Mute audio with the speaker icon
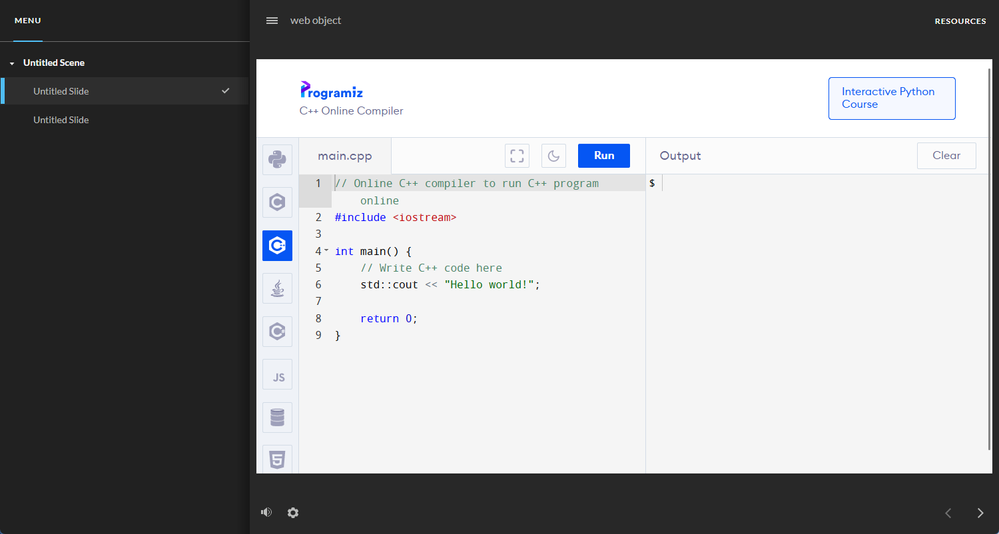This screenshot has width=999, height=534. [x=266, y=512]
